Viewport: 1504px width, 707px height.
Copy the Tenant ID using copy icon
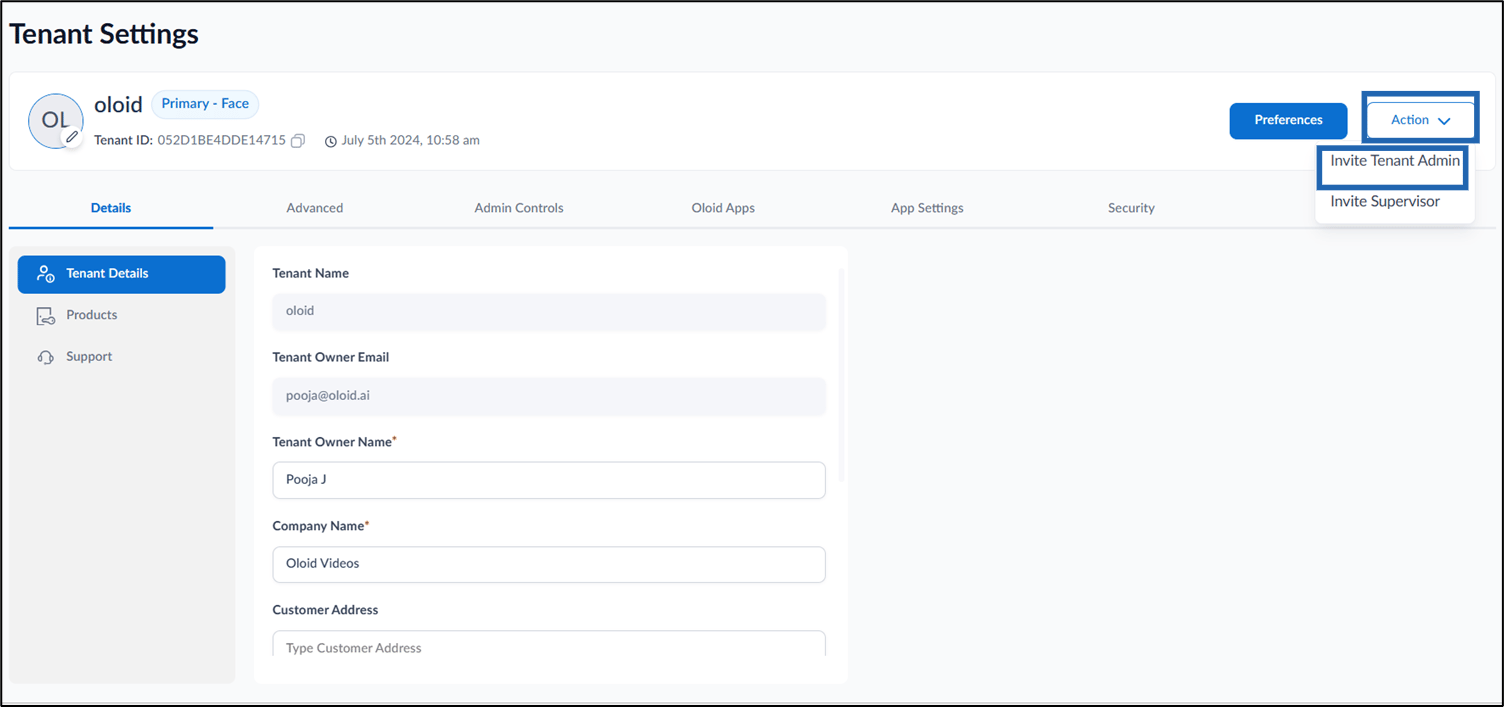298,141
